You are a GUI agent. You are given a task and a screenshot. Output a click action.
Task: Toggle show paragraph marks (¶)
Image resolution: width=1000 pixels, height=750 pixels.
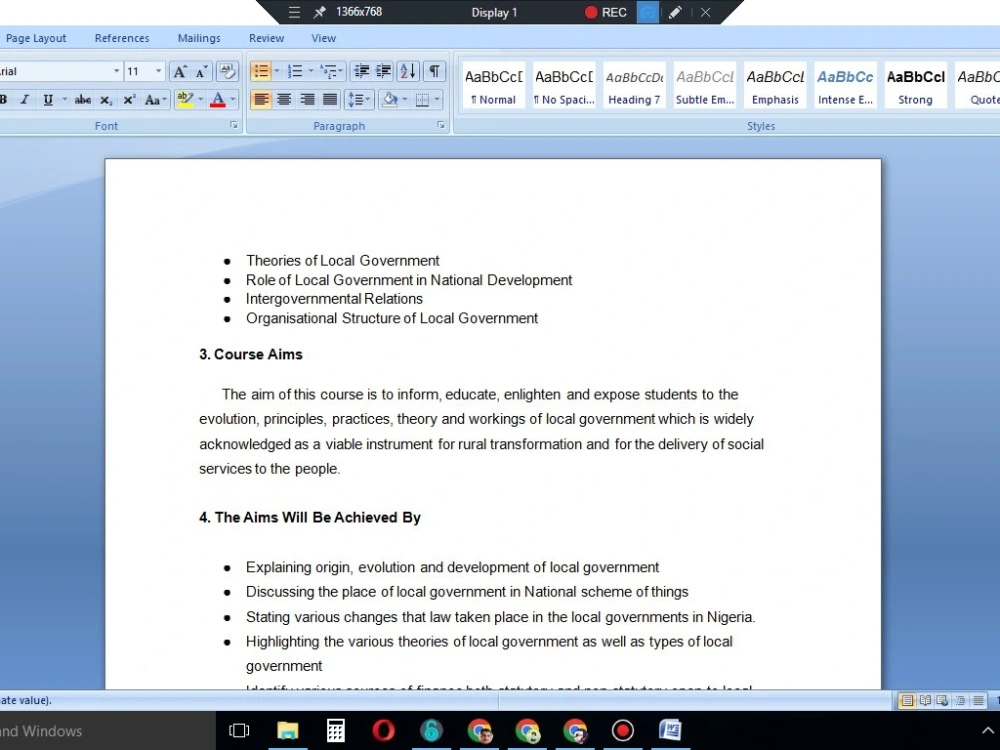click(x=434, y=71)
